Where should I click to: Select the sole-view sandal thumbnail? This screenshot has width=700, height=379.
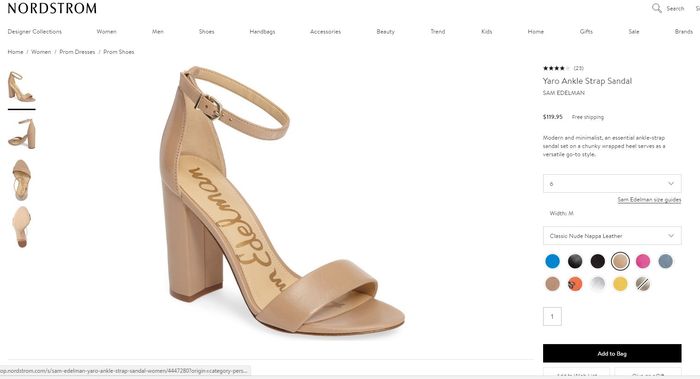21,227
